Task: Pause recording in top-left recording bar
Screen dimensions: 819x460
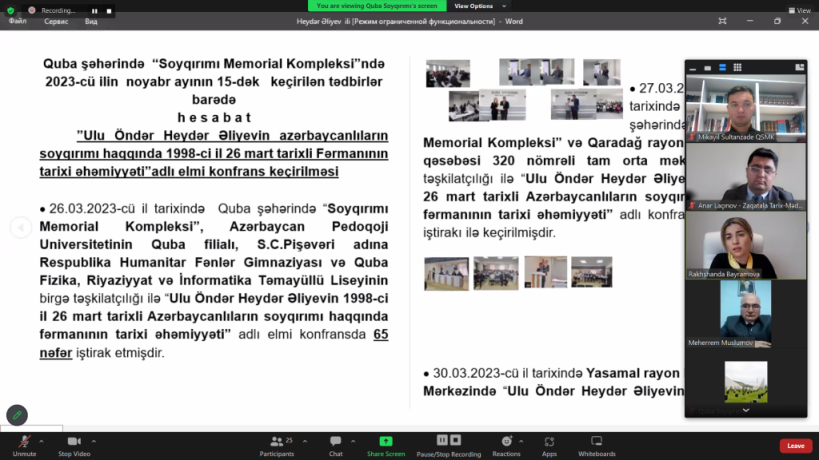Action: click(x=95, y=10)
